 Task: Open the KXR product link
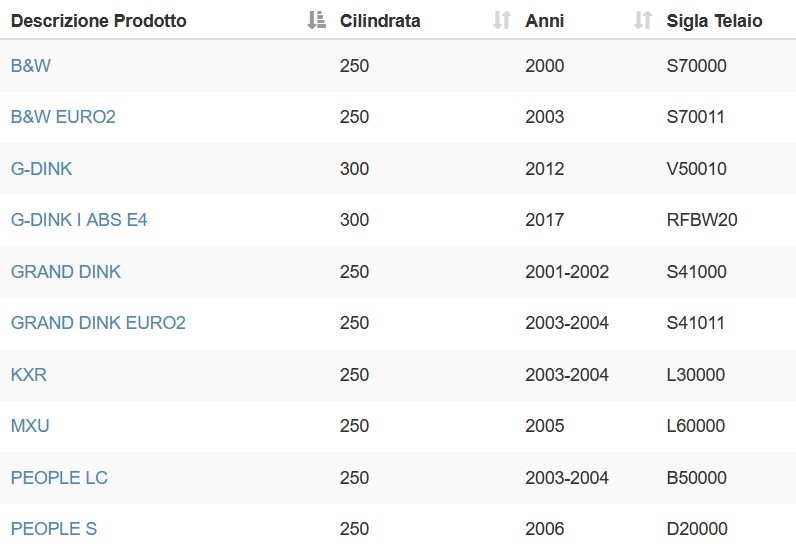point(28,375)
